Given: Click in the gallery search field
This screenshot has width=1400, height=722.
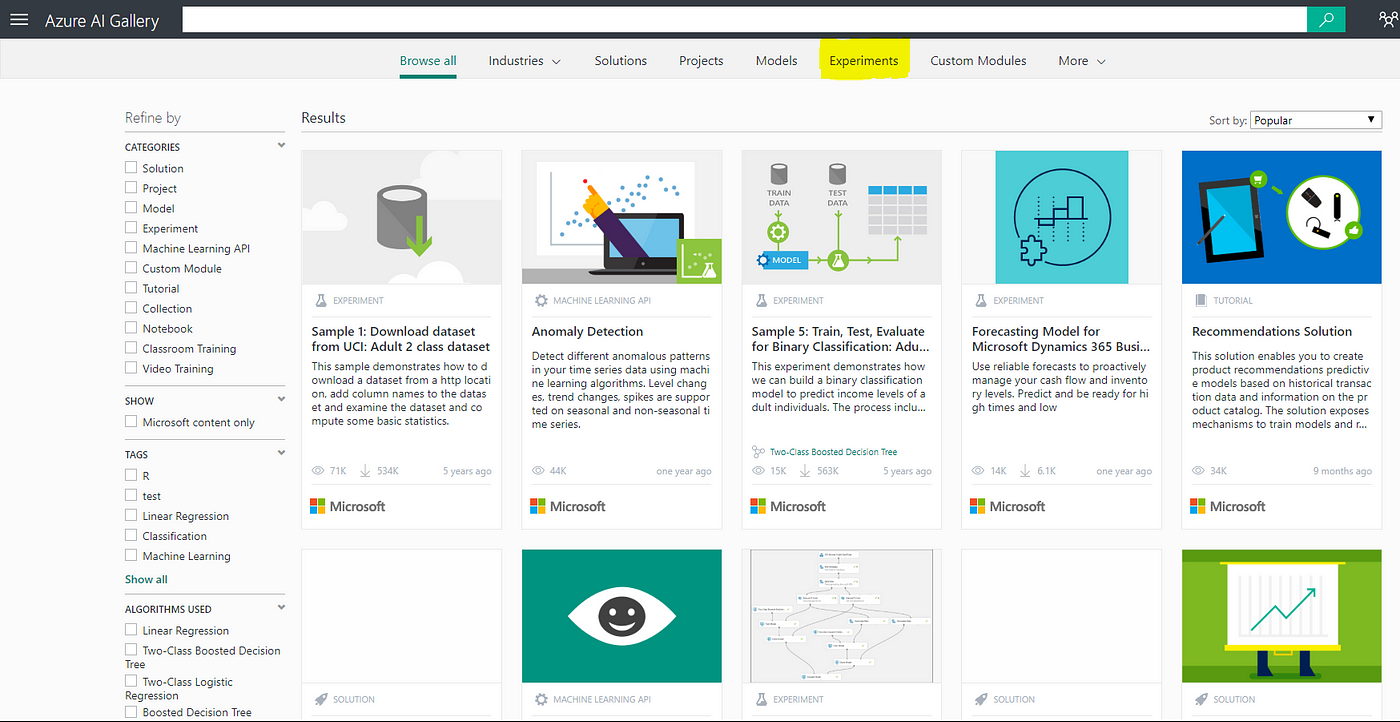Looking at the screenshot, I should [744, 20].
